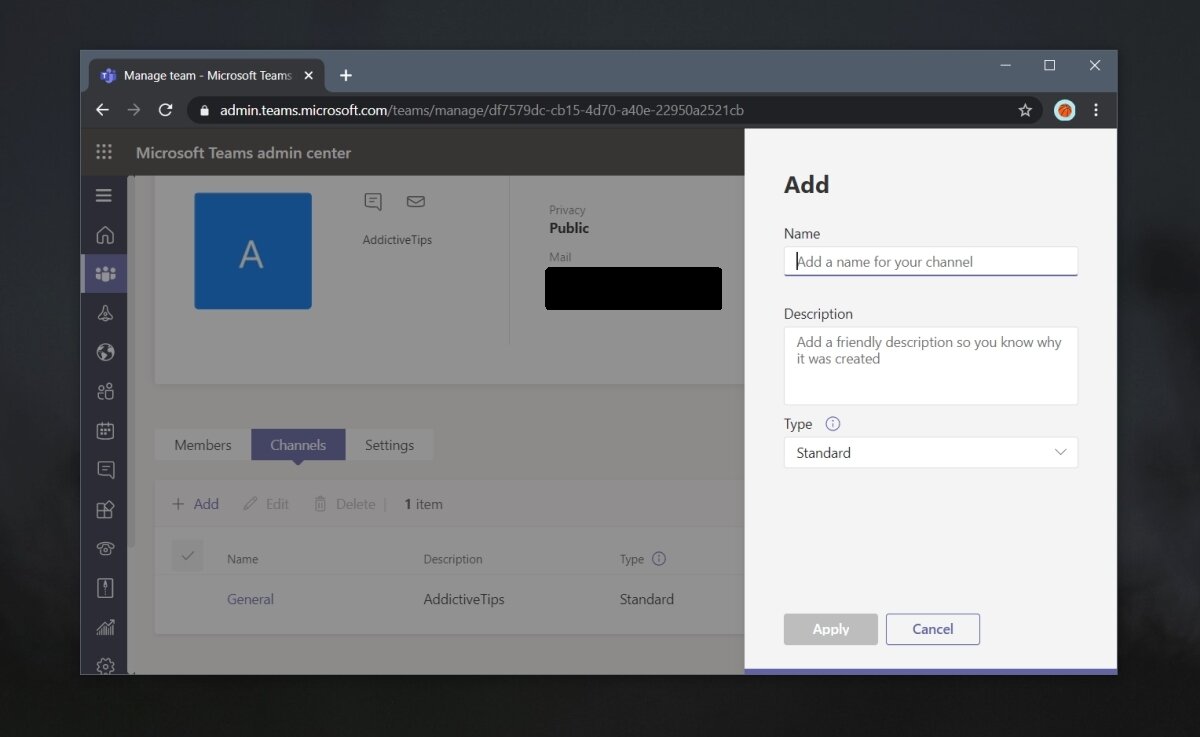
Task: Open Voice phone icon in sidebar
Action: pos(105,548)
